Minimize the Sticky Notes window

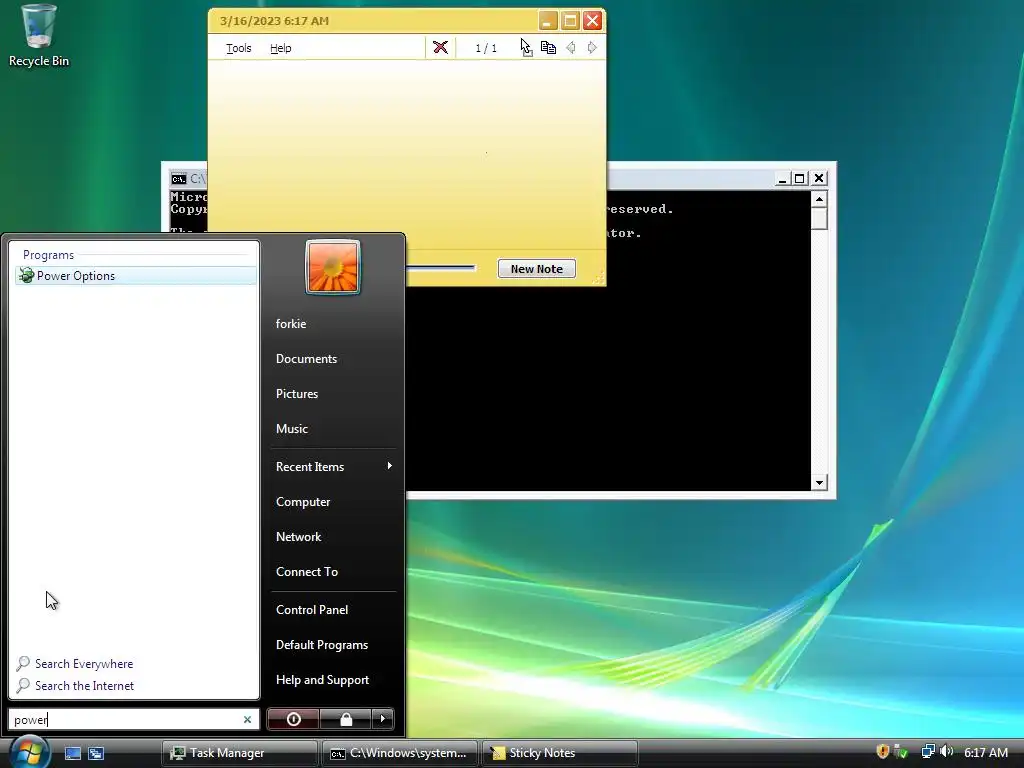(548, 21)
